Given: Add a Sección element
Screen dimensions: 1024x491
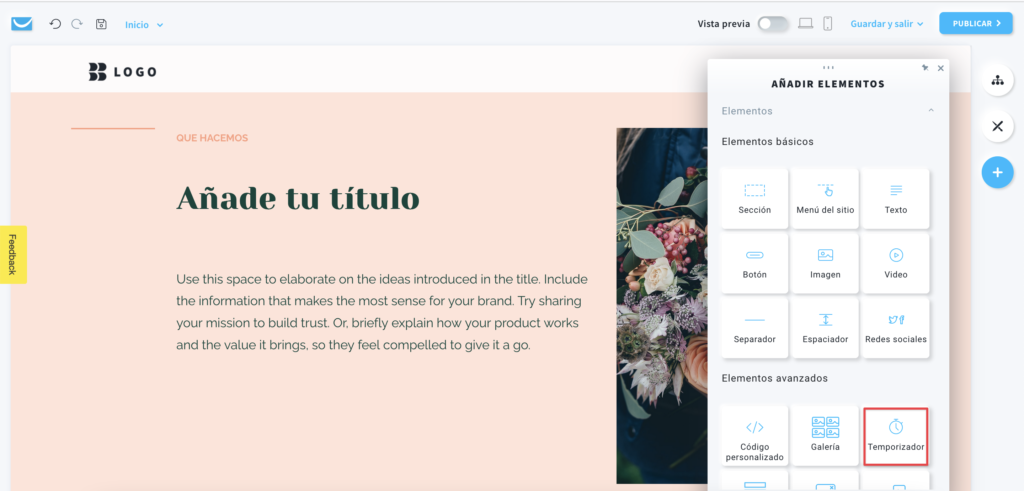Looking at the screenshot, I should coord(755,198).
